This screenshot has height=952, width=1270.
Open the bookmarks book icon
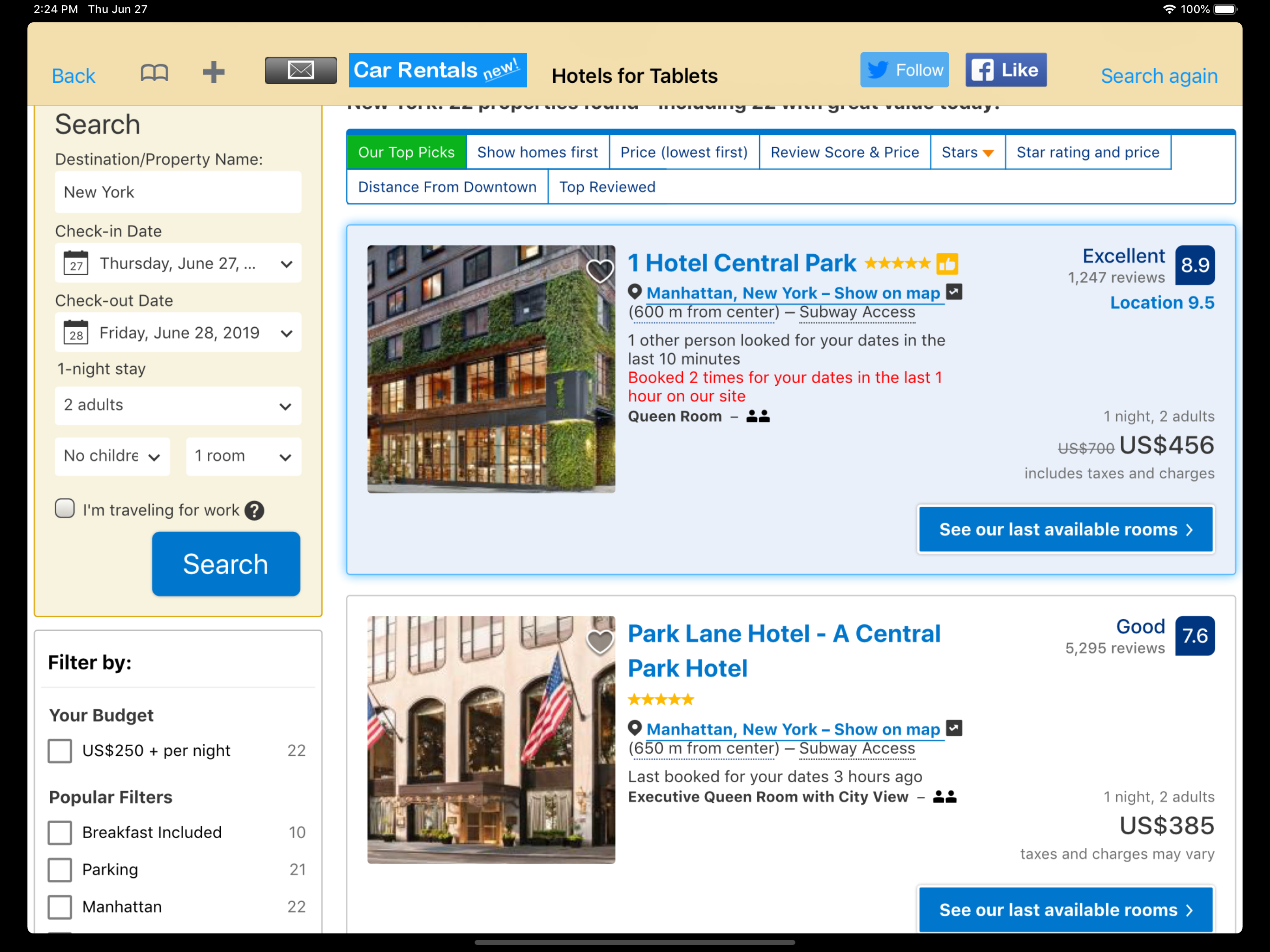click(x=154, y=73)
